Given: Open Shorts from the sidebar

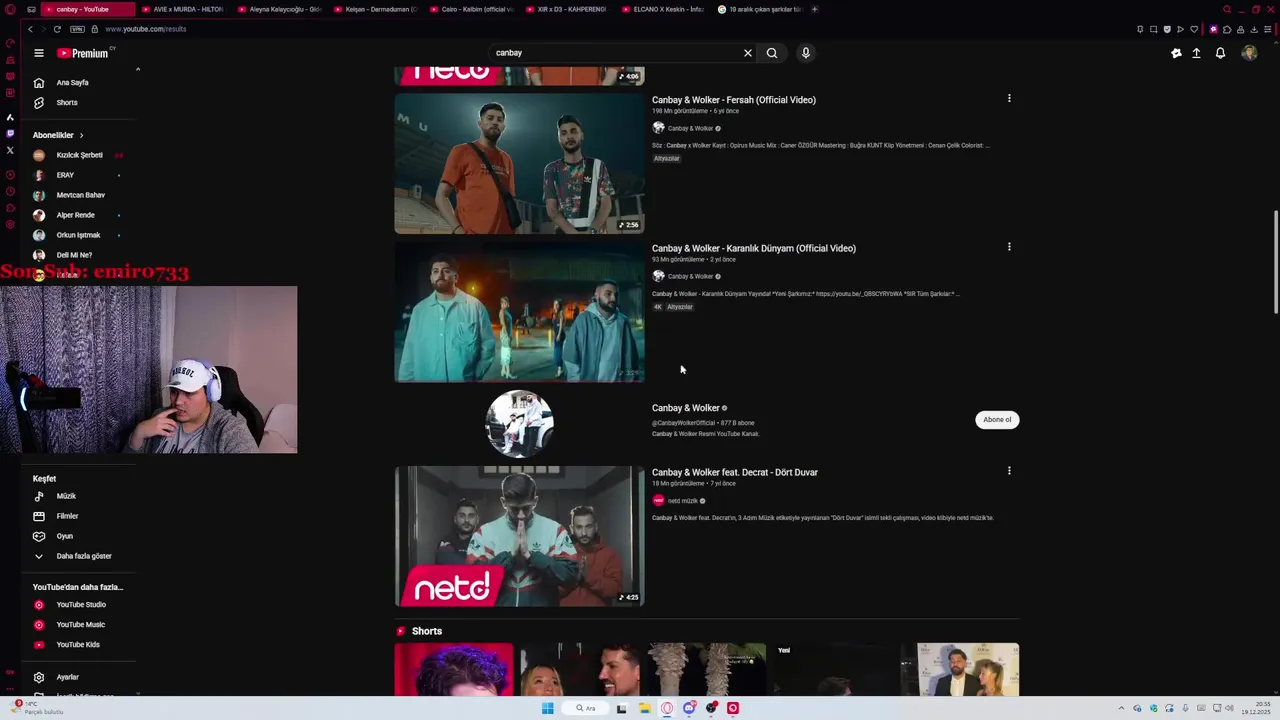Looking at the screenshot, I should tap(67, 103).
